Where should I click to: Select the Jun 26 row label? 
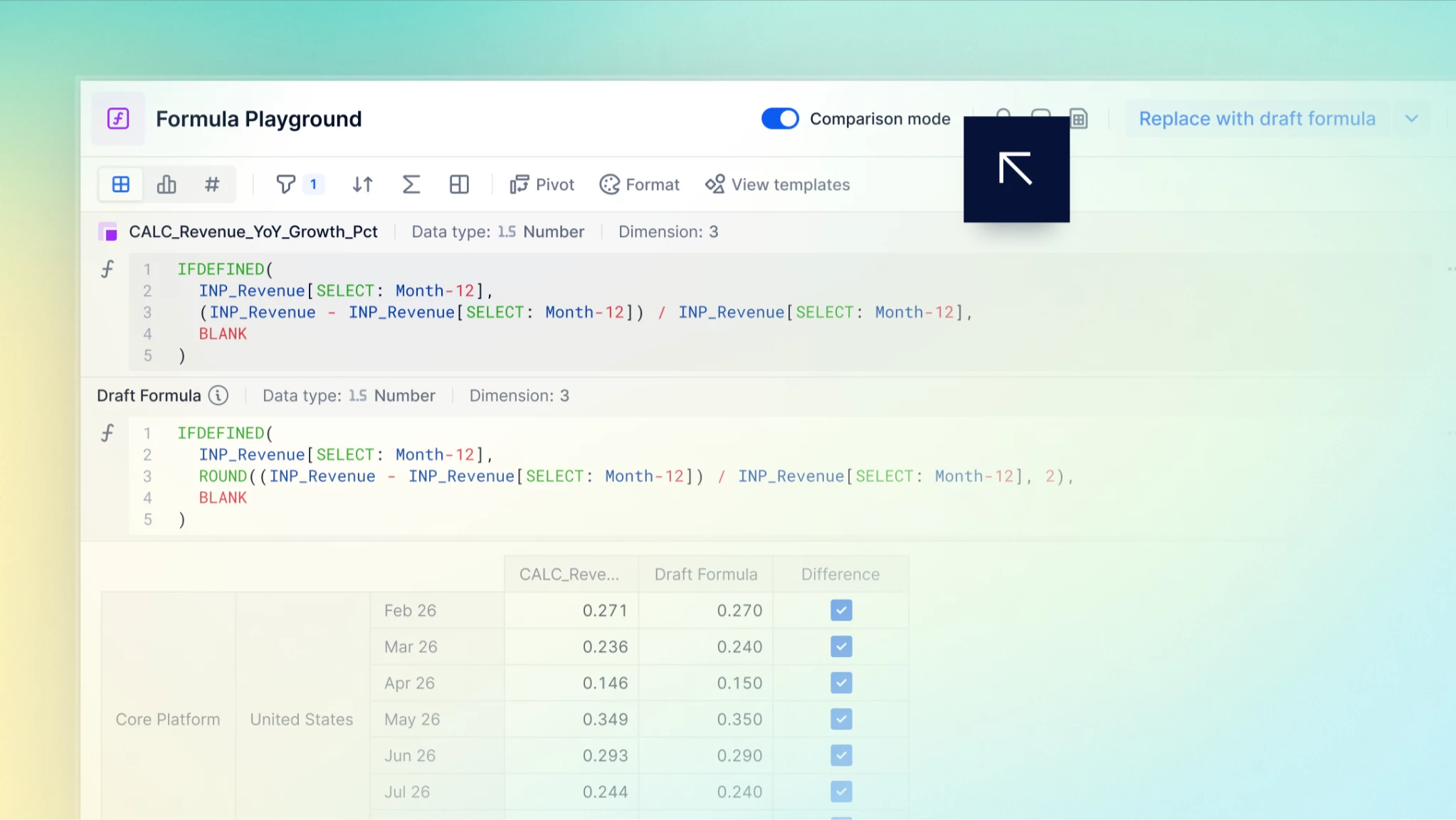[x=437, y=755]
